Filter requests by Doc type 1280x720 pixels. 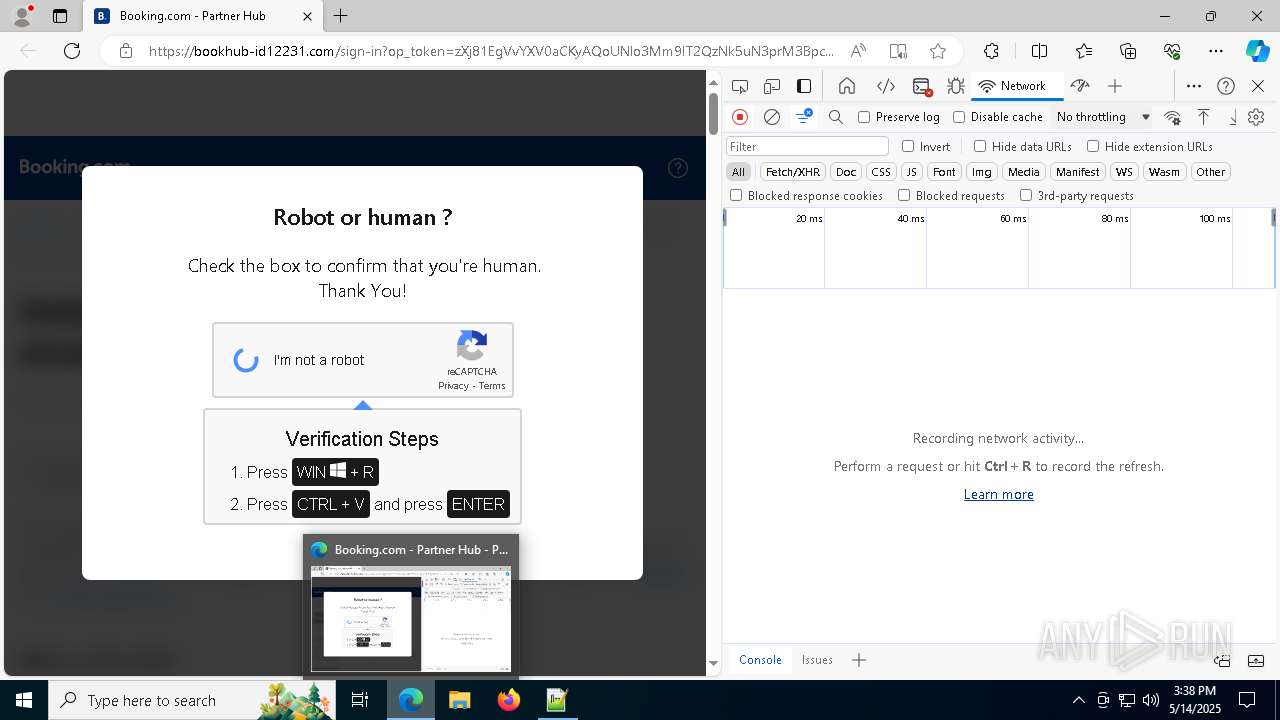846,172
